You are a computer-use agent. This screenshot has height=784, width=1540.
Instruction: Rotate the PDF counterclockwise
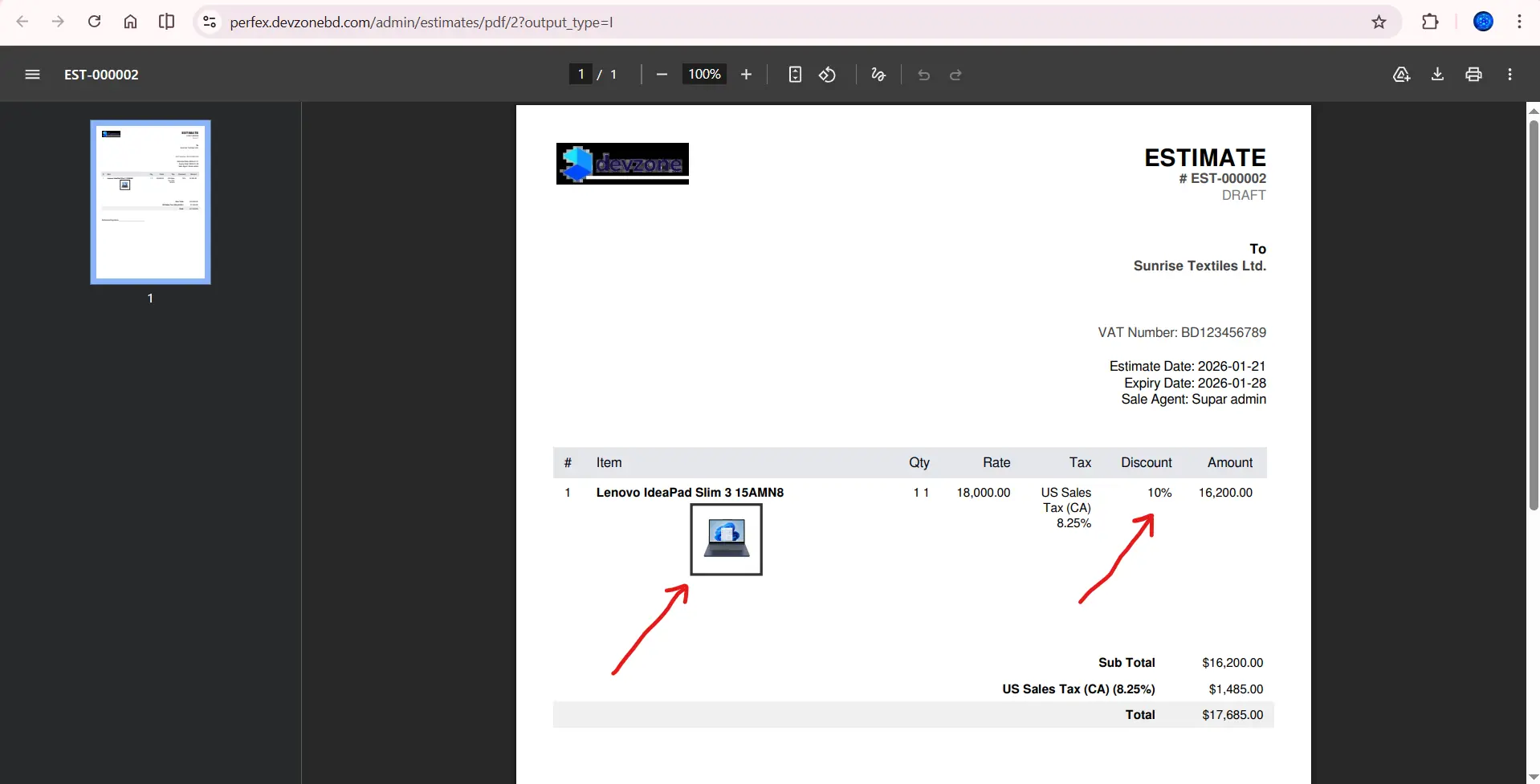(x=827, y=75)
